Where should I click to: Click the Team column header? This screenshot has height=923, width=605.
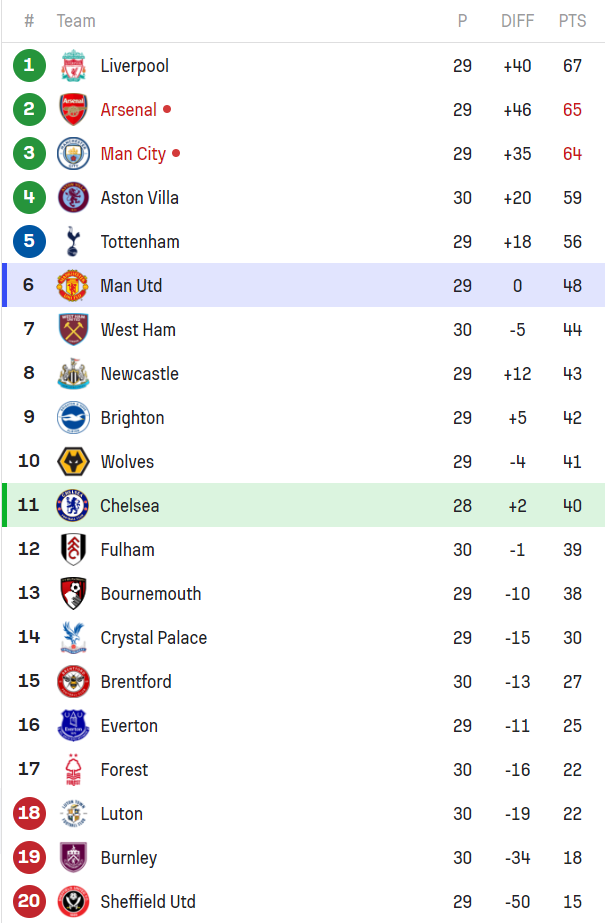tap(76, 21)
